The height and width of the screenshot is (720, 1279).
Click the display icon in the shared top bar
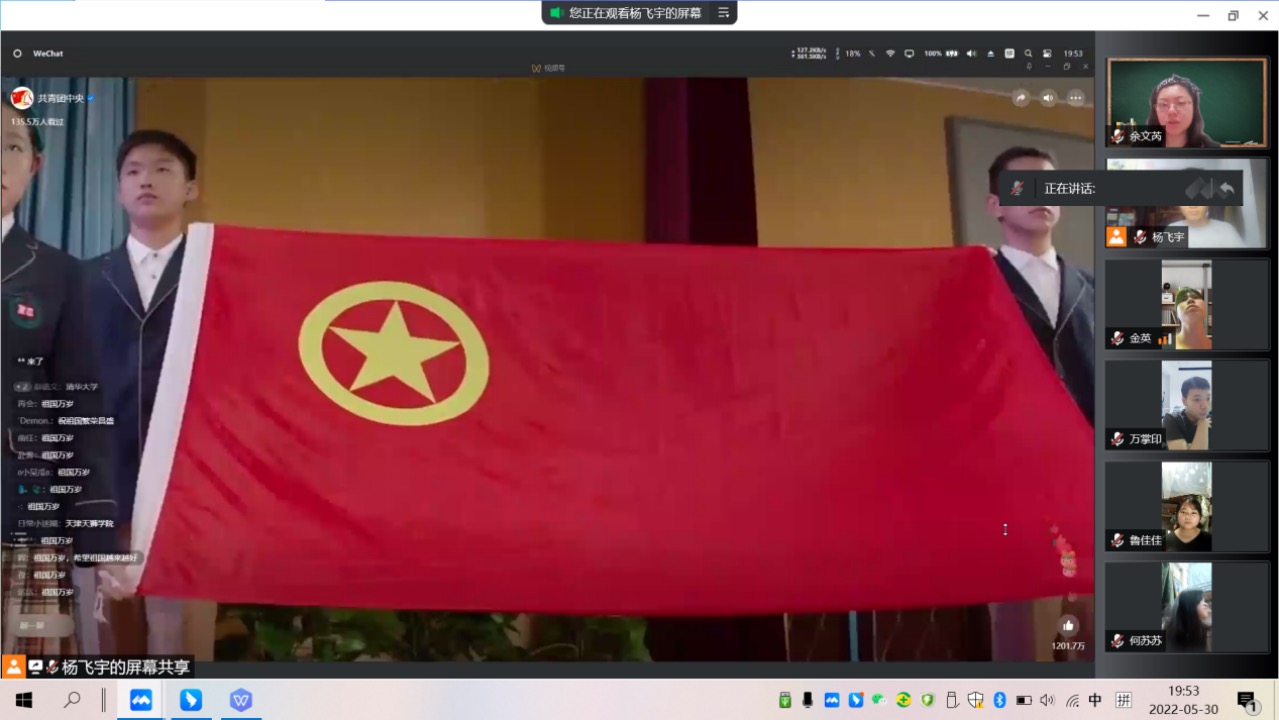[909, 54]
